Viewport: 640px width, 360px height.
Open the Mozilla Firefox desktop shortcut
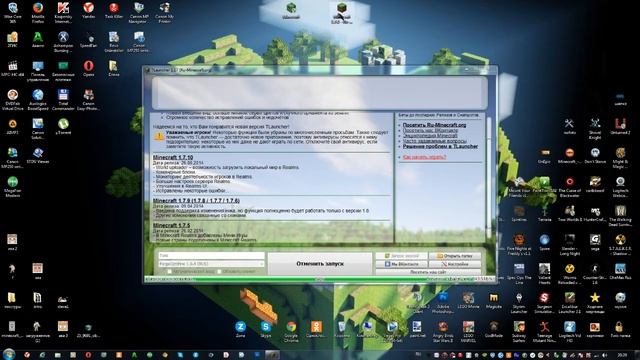[38, 11]
